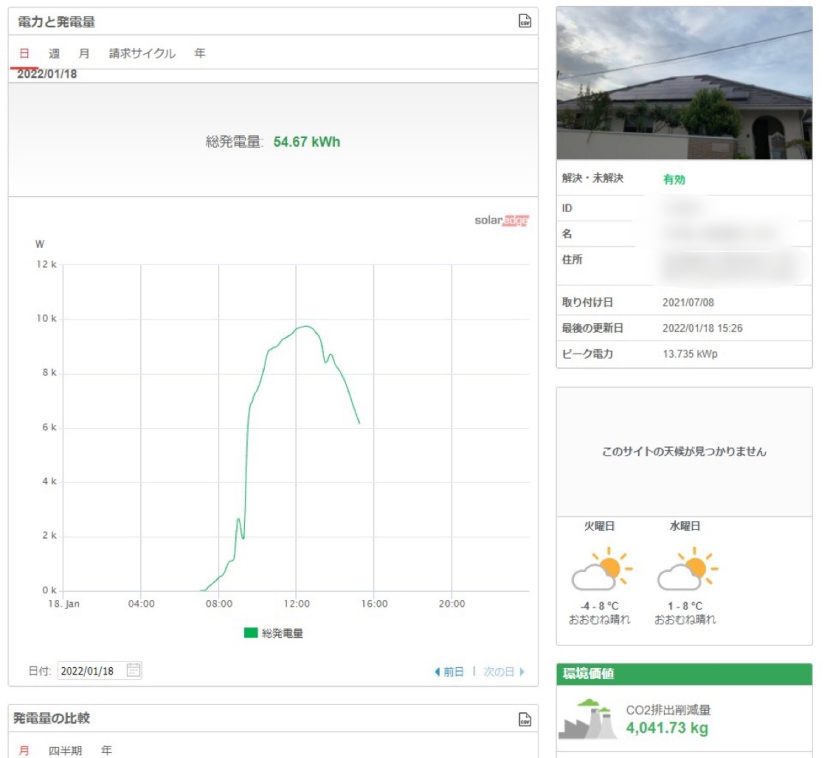Select 四半期 quarter tab in comparison panel
The width and height of the screenshot is (830, 758).
tap(65, 750)
